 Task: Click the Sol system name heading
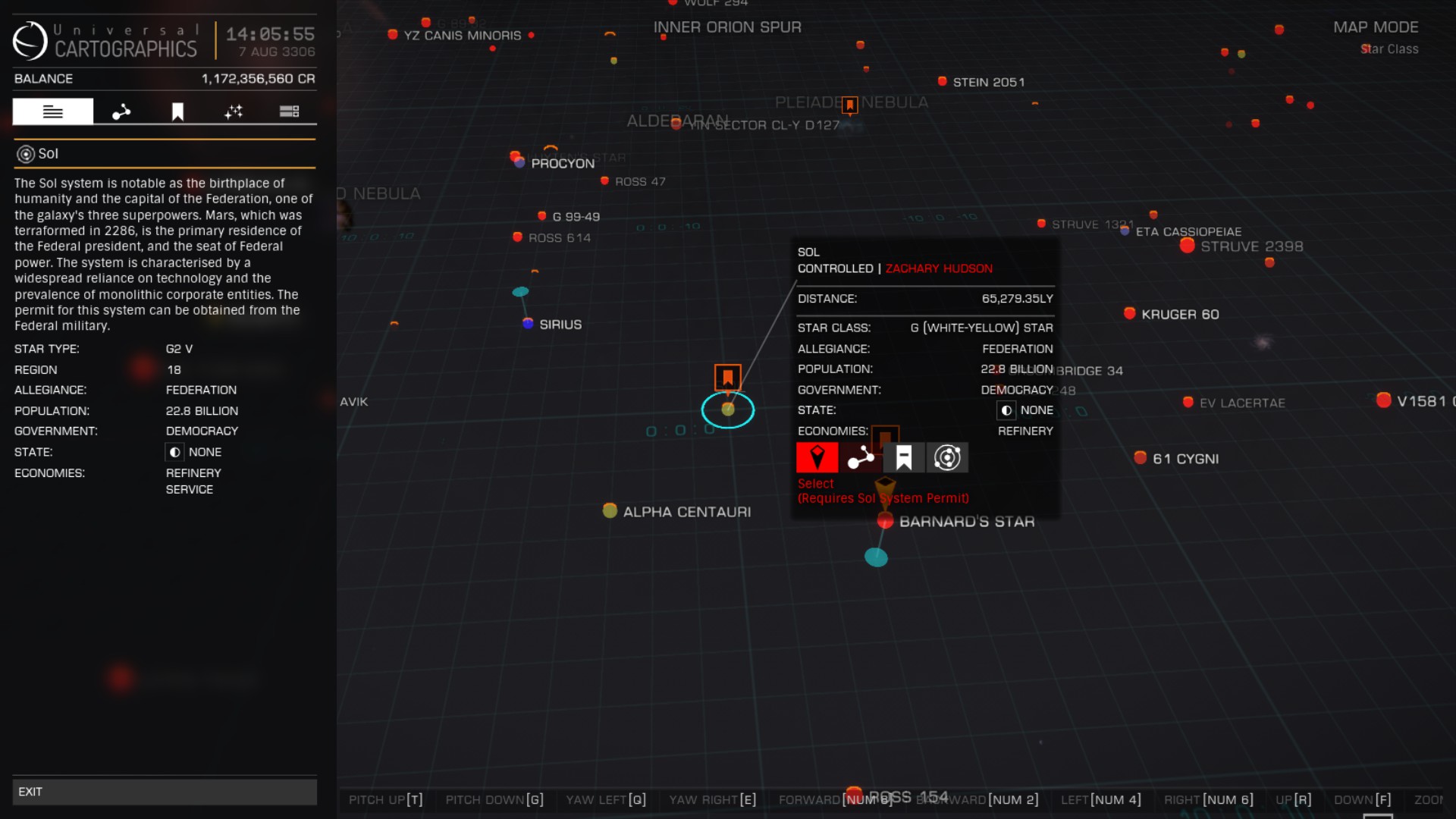tap(48, 154)
